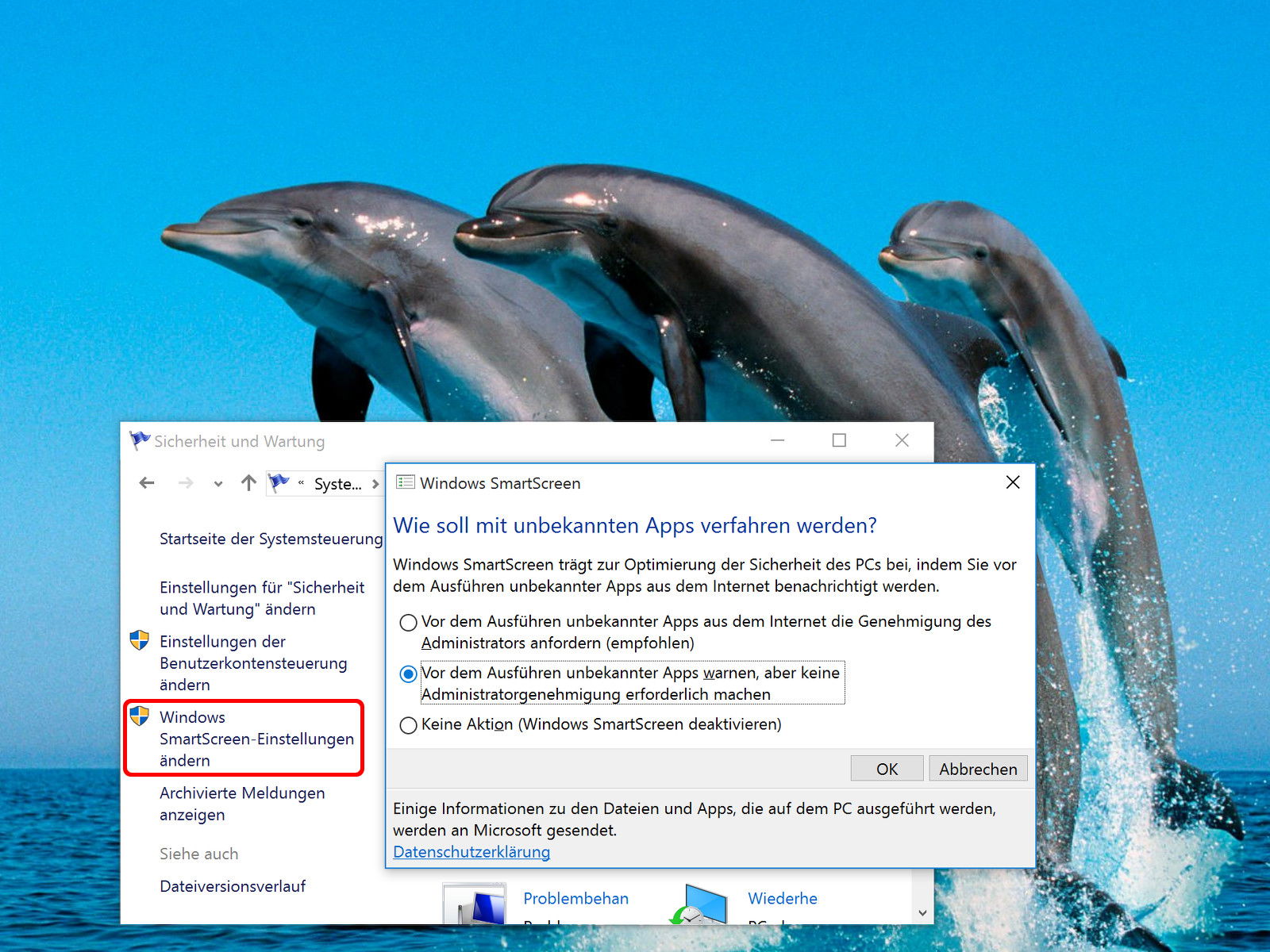Close the Windows SmartScreen dialog
The height and width of the screenshot is (952, 1270).
pyautogui.click(x=1013, y=482)
